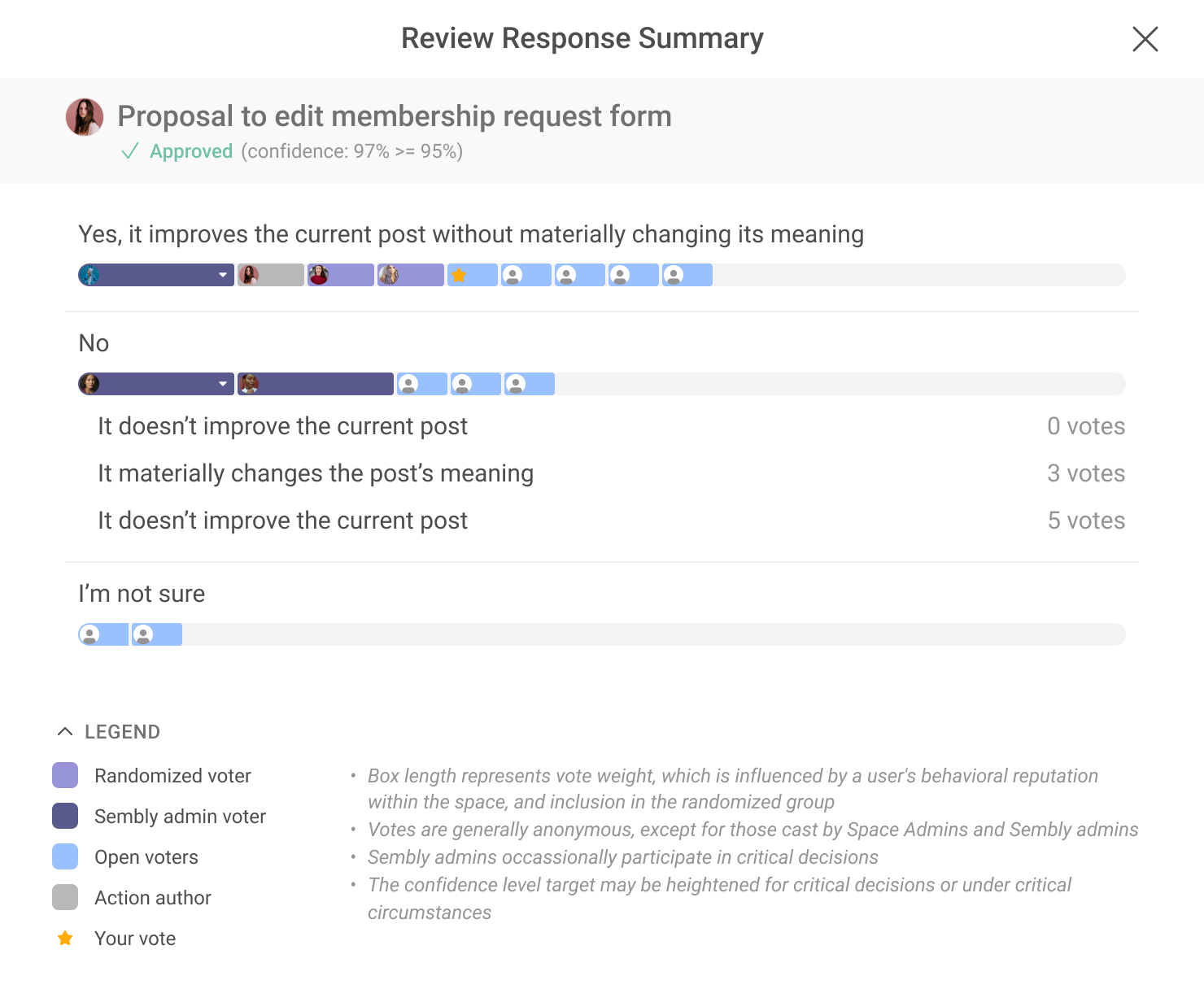
Task: Click the second Sembly admin vote in No bar
Action: tap(316, 384)
